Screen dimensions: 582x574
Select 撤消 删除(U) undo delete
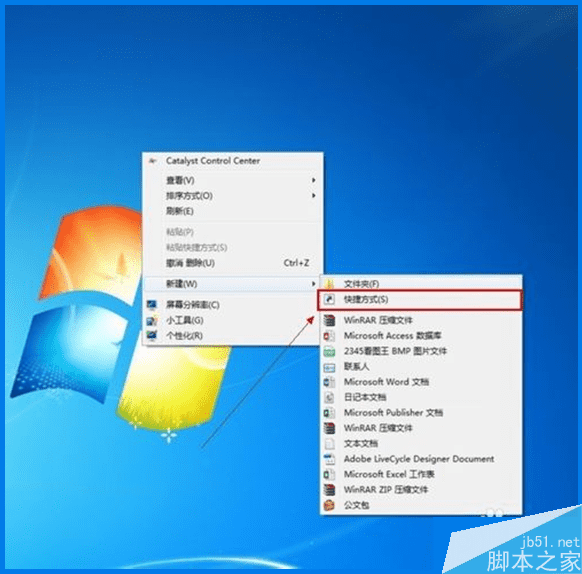click(232, 263)
